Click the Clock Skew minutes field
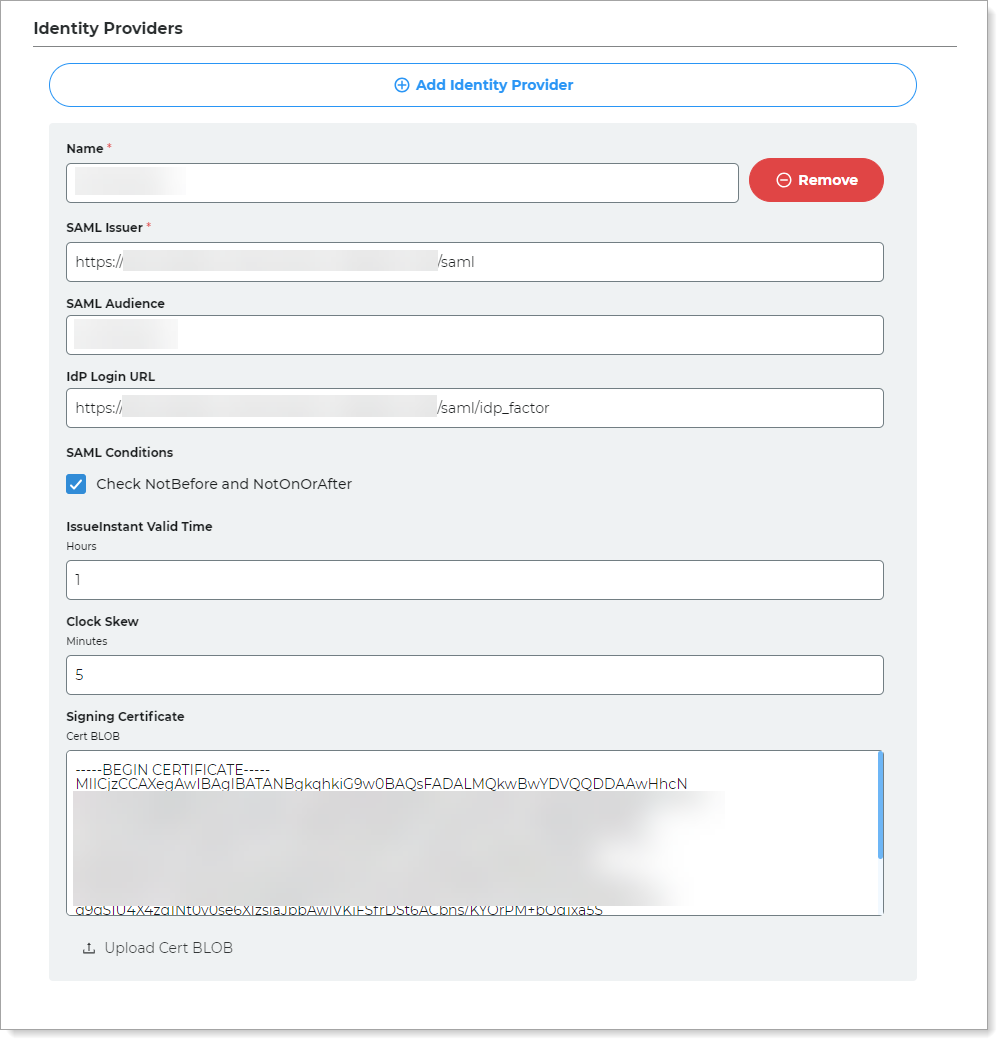 point(474,675)
